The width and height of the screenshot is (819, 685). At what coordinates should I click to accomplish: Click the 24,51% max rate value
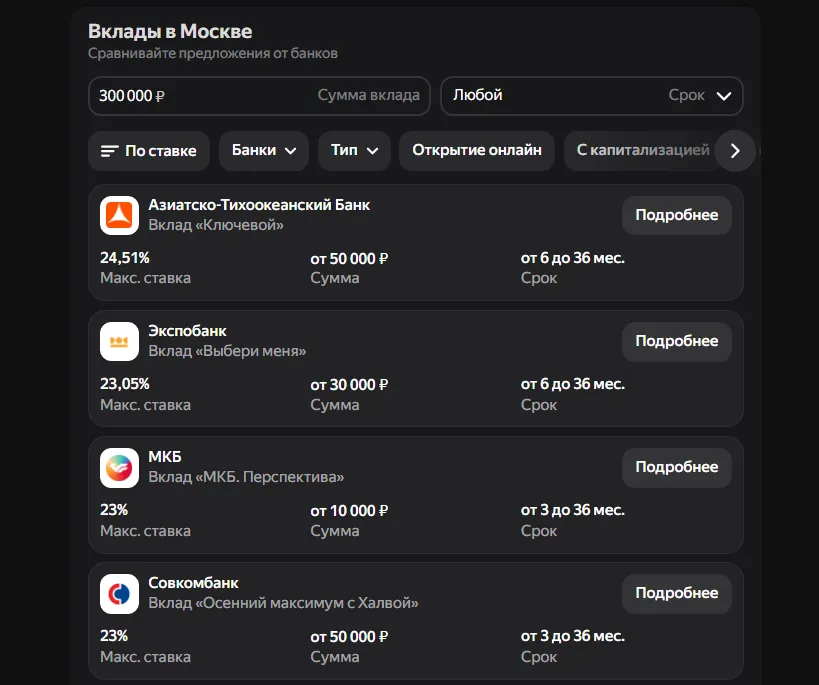point(125,258)
